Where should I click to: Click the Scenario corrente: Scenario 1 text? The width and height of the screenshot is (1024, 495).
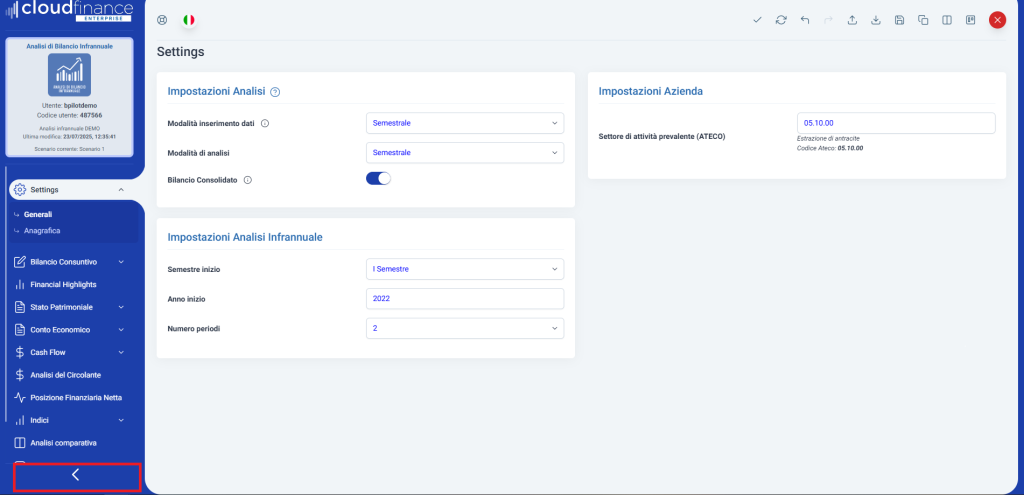pos(69,150)
